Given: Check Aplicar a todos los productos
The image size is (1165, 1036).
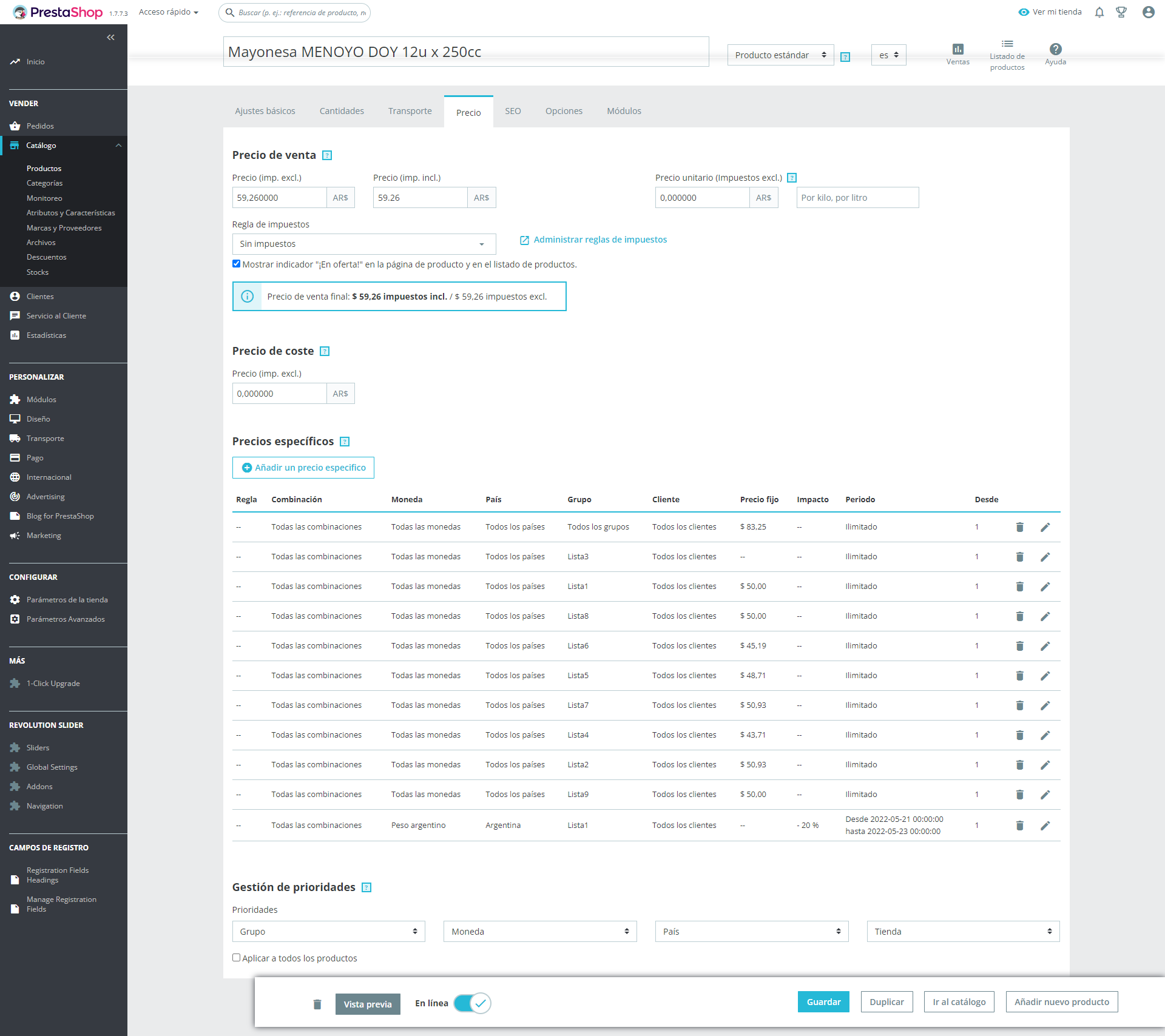Looking at the screenshot, I should point(237,958).
